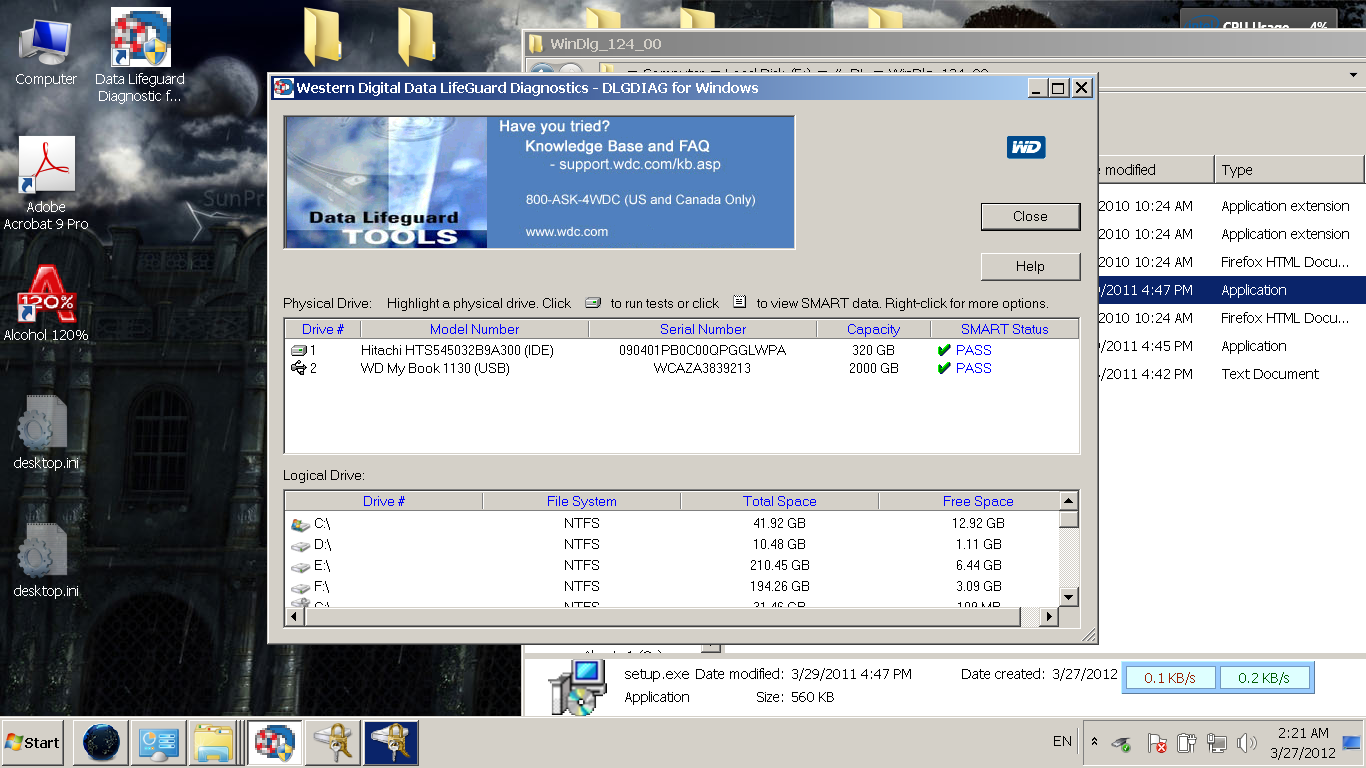This screenshot has width=1366, height=768.
Task: Open the Control Panel taskbar icon
Action: click(158, 743)
